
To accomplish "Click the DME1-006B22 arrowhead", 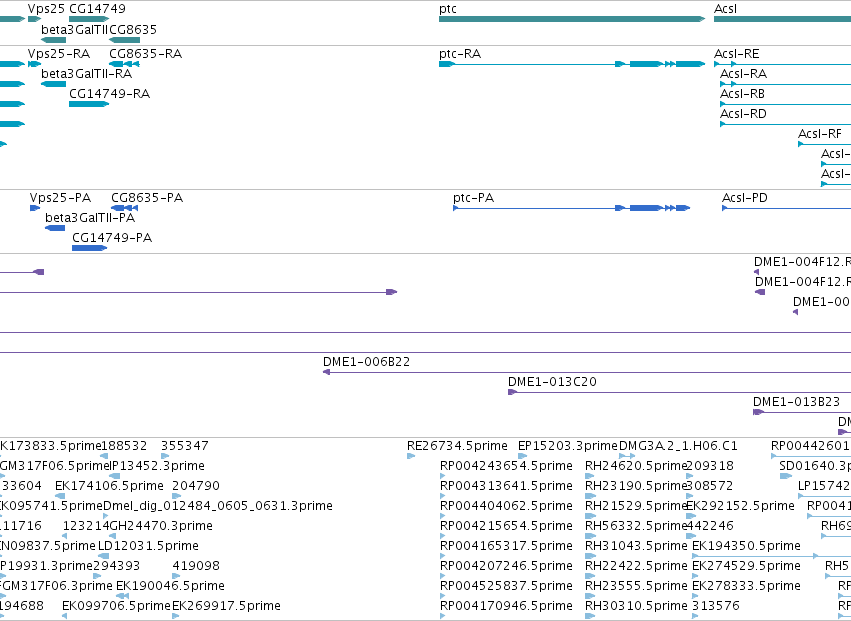I will pos(327,372).
